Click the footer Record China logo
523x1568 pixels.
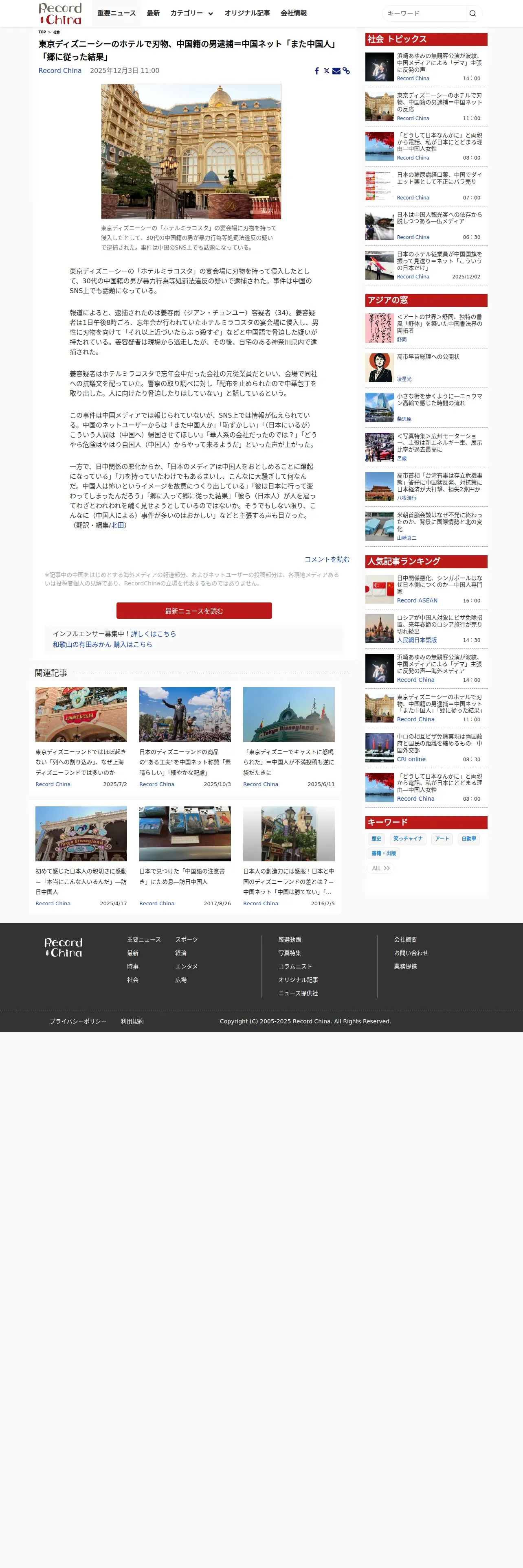click(63, 947)
